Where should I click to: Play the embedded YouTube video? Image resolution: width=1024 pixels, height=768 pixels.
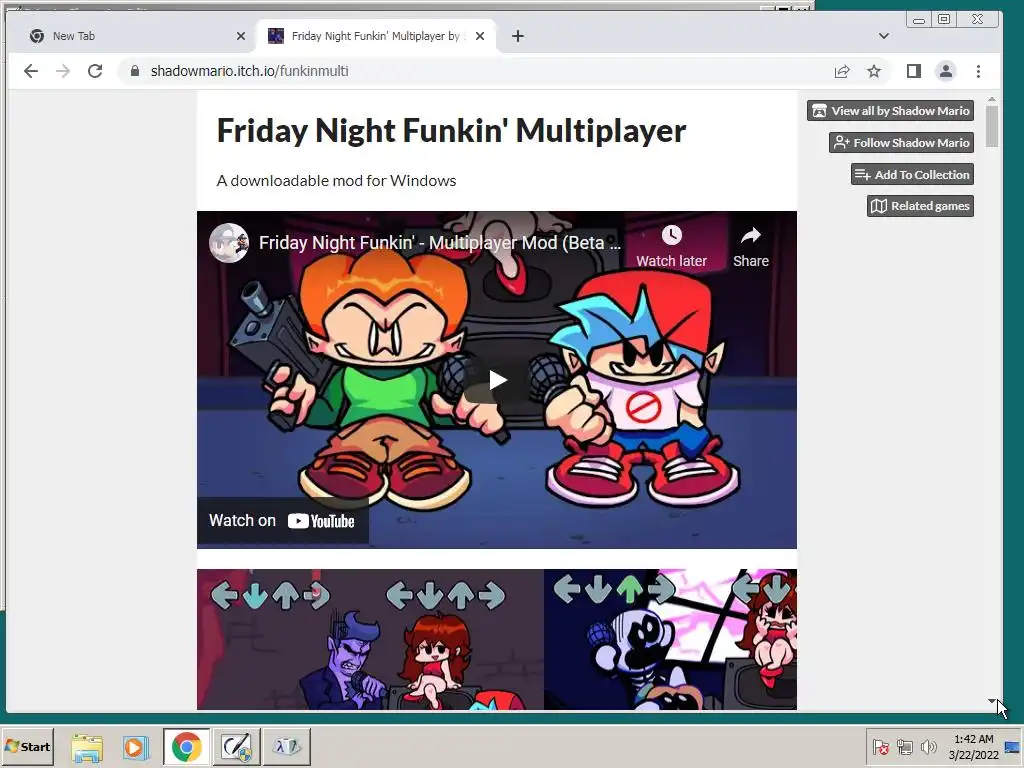pos(497,380)
